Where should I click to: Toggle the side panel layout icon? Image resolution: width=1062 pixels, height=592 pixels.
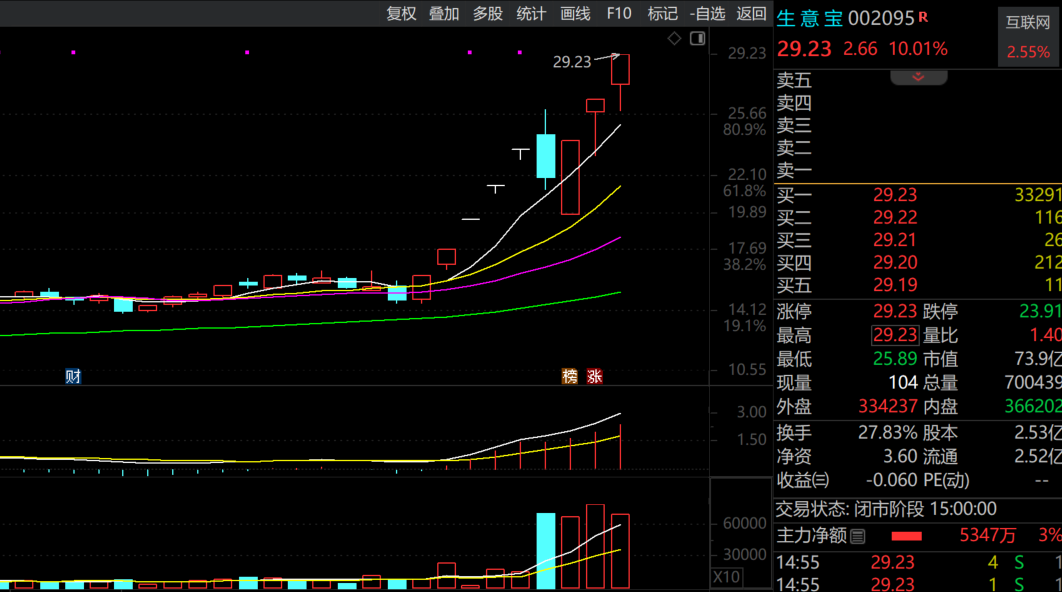(x=698, y=39)
